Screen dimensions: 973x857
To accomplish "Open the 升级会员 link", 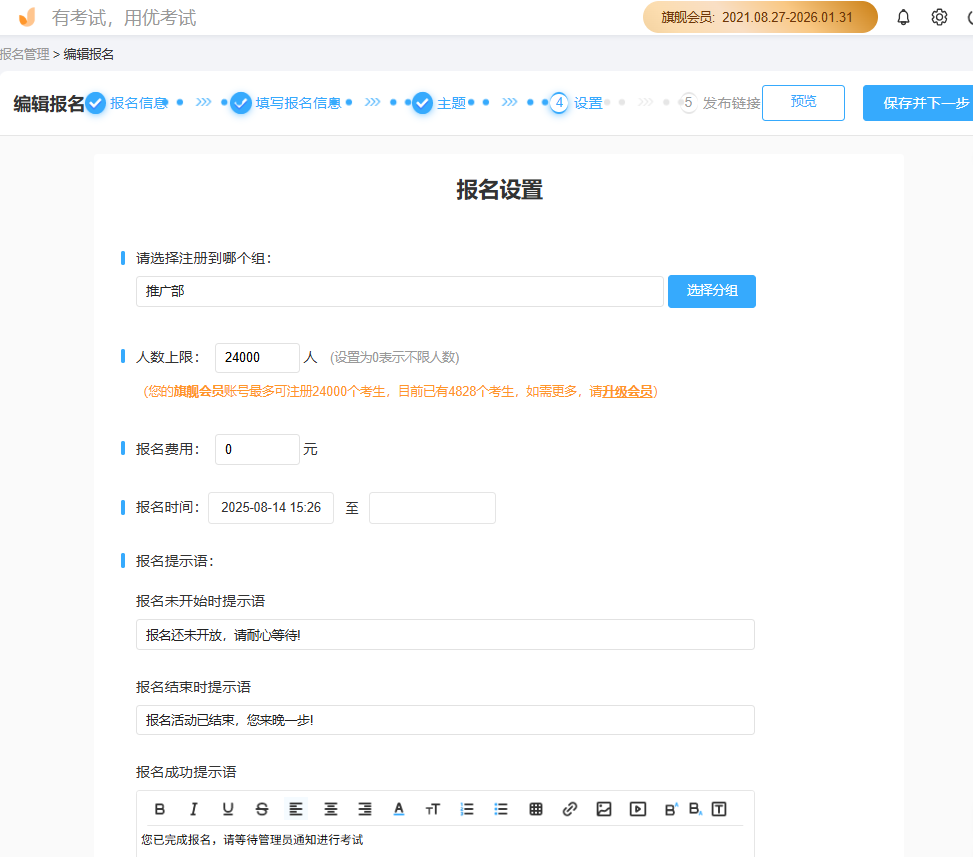I will point(627,392).
